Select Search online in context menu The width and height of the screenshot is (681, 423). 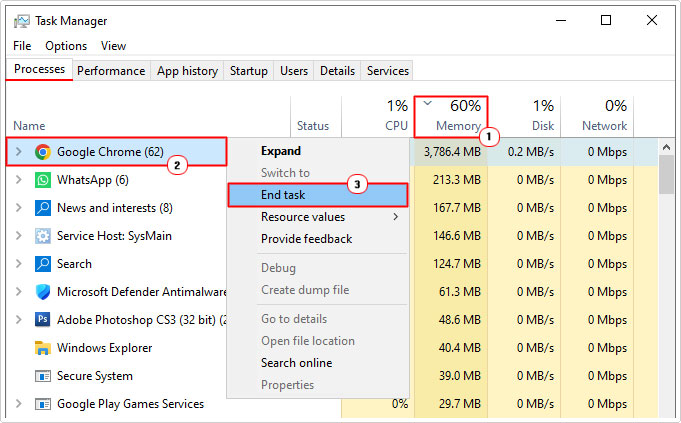(317, 363)
